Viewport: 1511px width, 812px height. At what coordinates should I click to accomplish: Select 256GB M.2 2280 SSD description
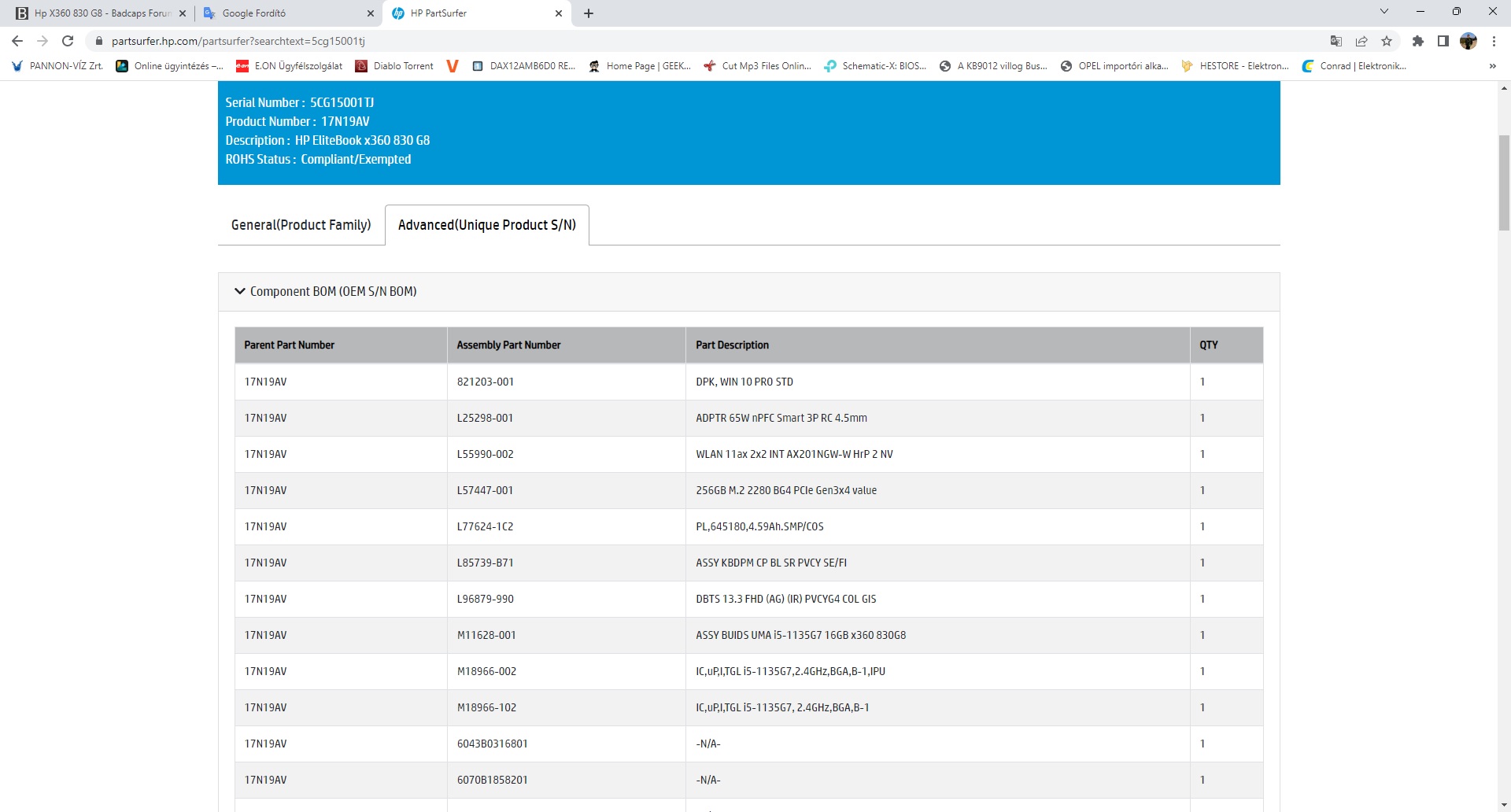point(786,490)
